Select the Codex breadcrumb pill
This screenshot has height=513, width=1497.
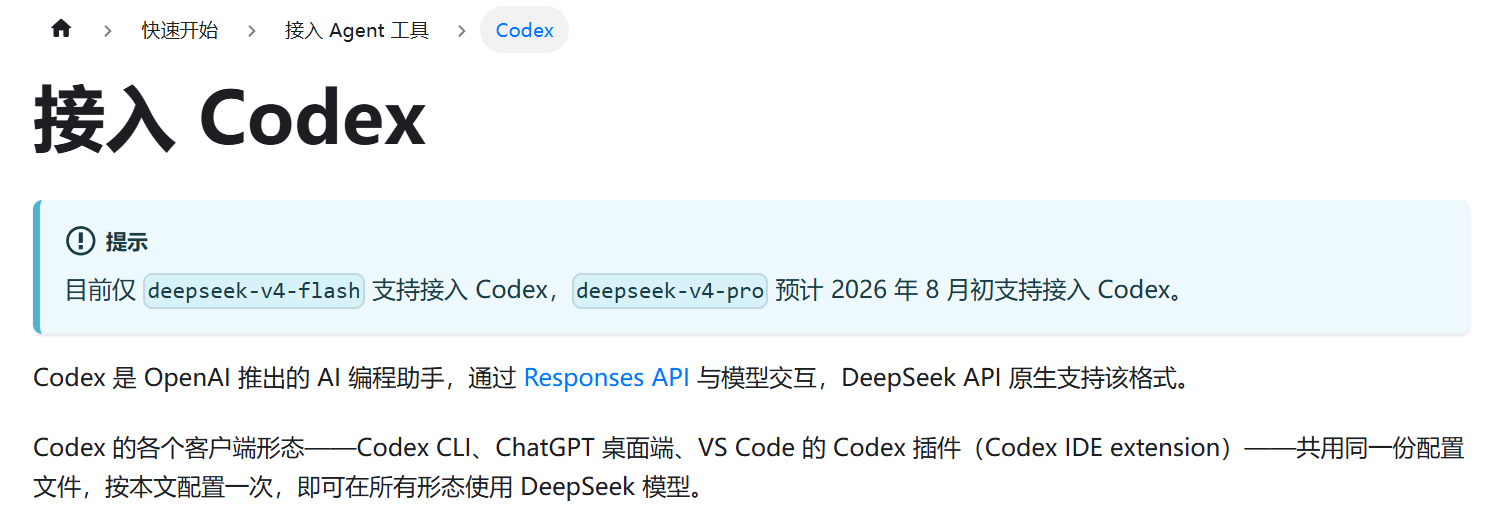(x=524, y=30)
